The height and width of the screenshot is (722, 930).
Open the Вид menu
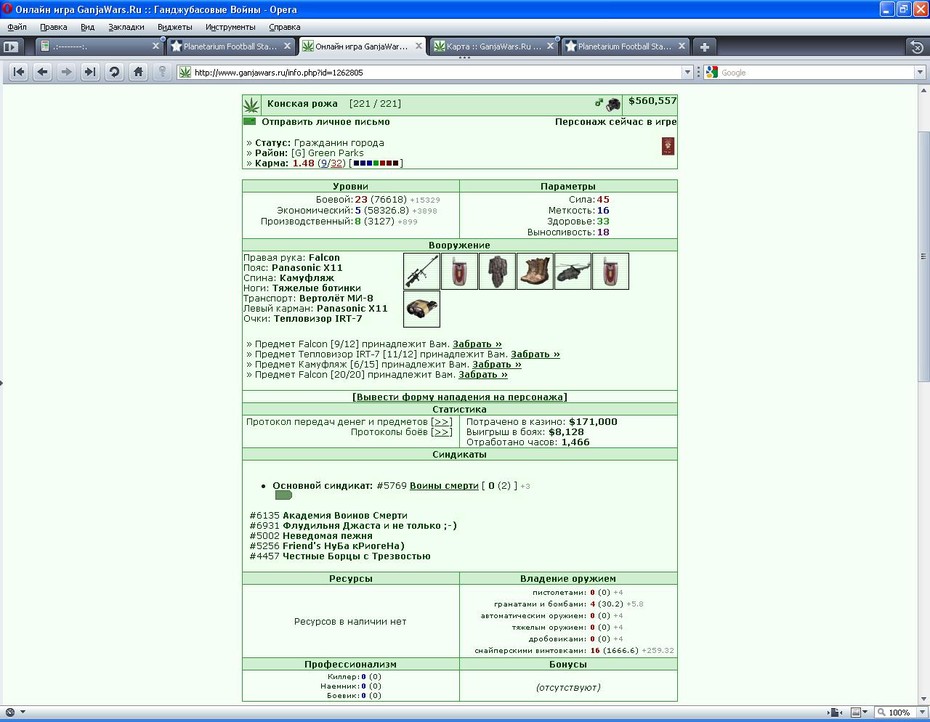[x=87, y=27]
